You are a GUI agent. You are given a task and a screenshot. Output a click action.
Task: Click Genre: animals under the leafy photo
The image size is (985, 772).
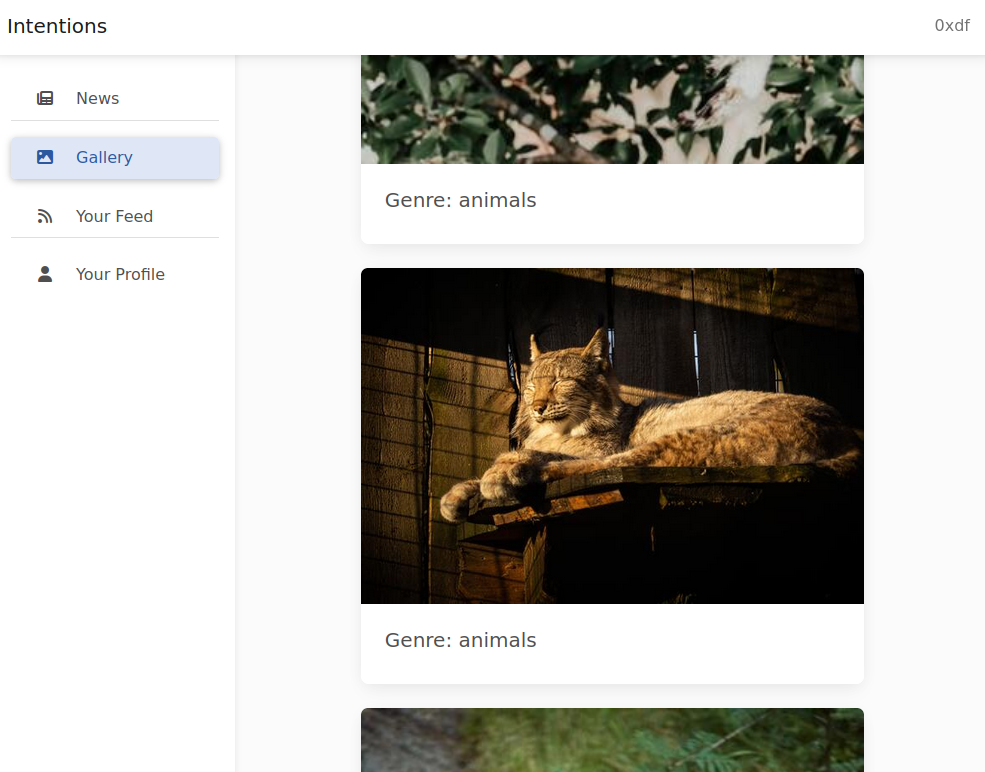tap(460, 200)
